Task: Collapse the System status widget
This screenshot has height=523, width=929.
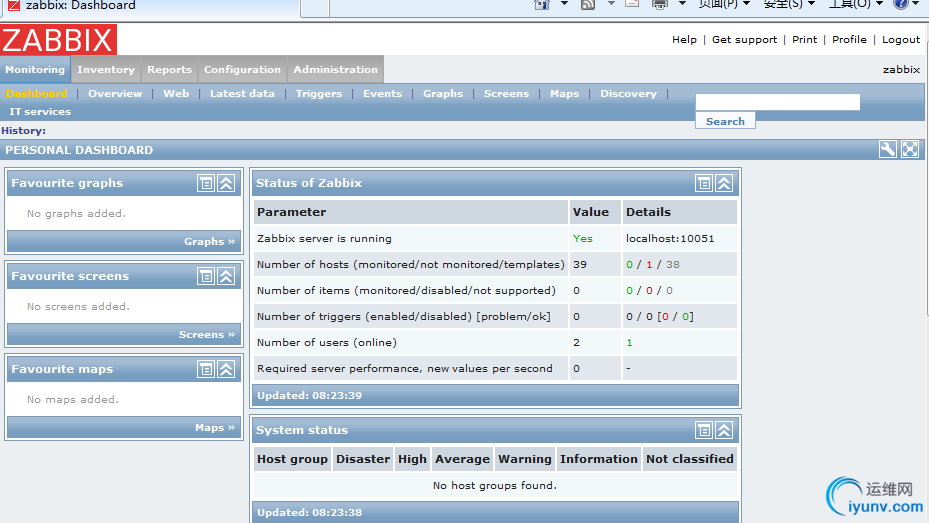Action: pos(724,430)
